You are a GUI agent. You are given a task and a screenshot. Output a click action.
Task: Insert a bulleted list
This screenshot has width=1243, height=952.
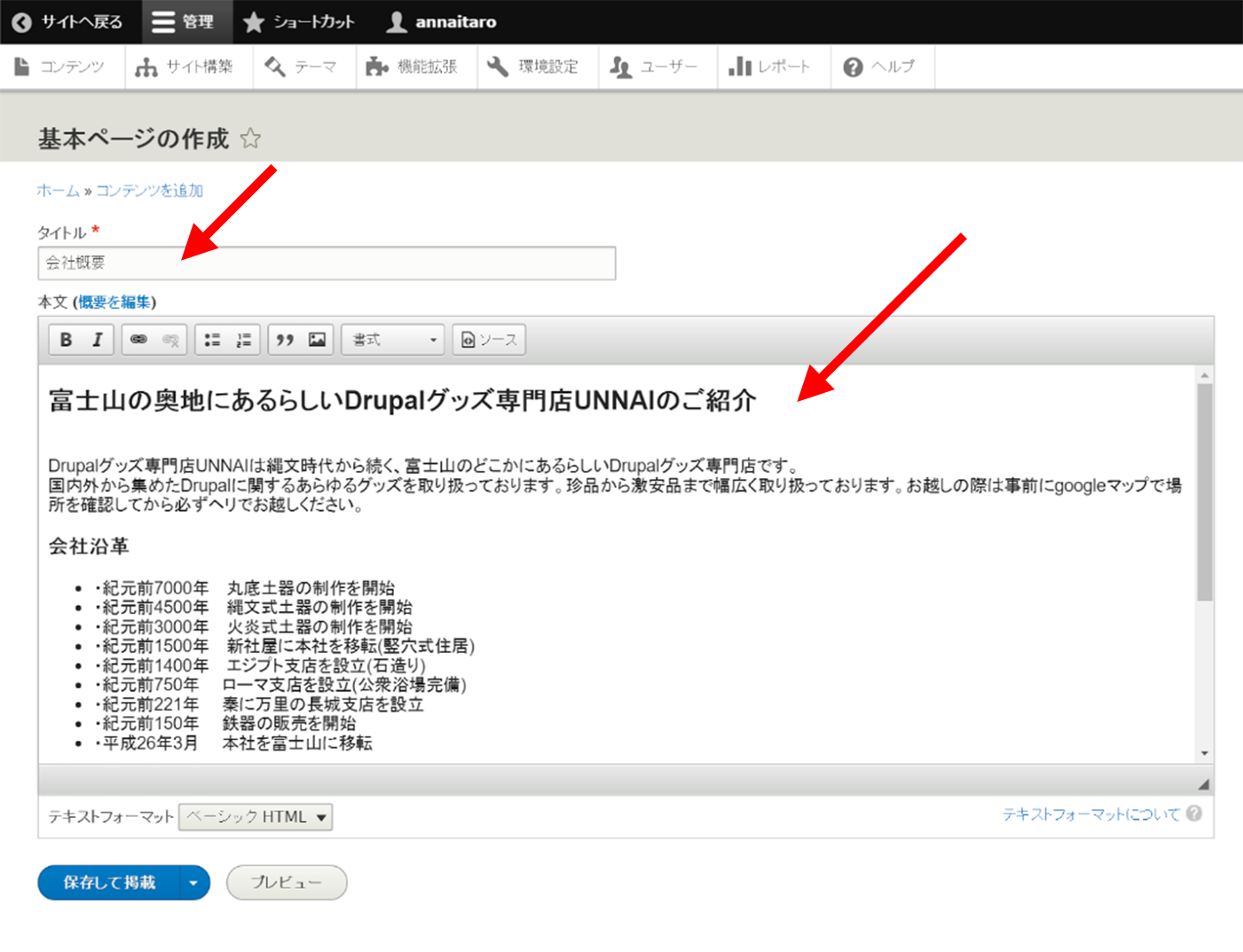click(212, 340)
